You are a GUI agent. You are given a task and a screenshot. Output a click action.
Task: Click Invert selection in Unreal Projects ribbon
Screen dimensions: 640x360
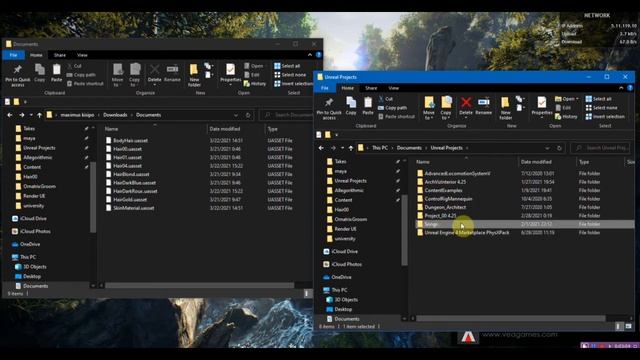605,117
